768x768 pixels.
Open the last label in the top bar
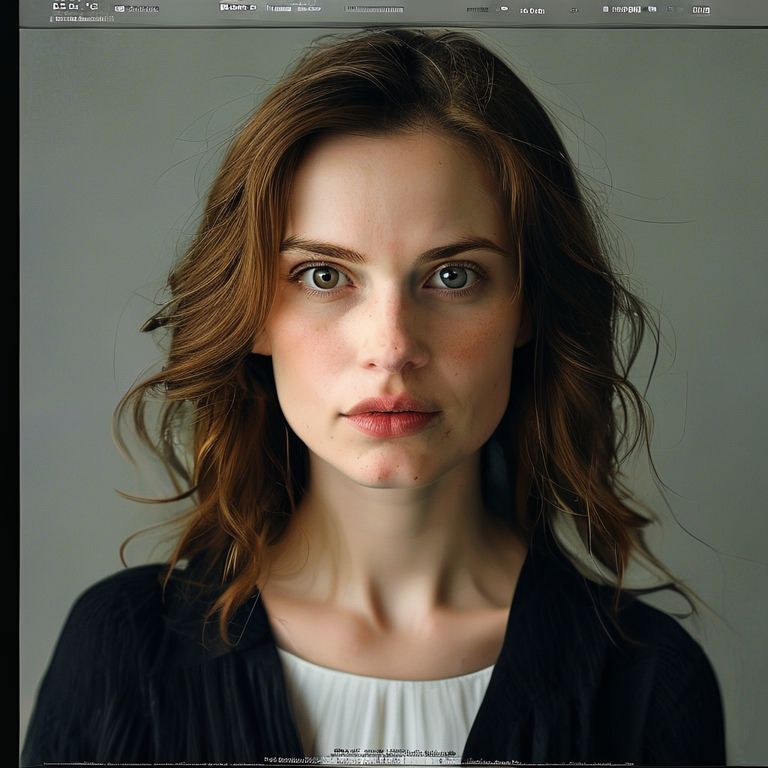point(701,10)
